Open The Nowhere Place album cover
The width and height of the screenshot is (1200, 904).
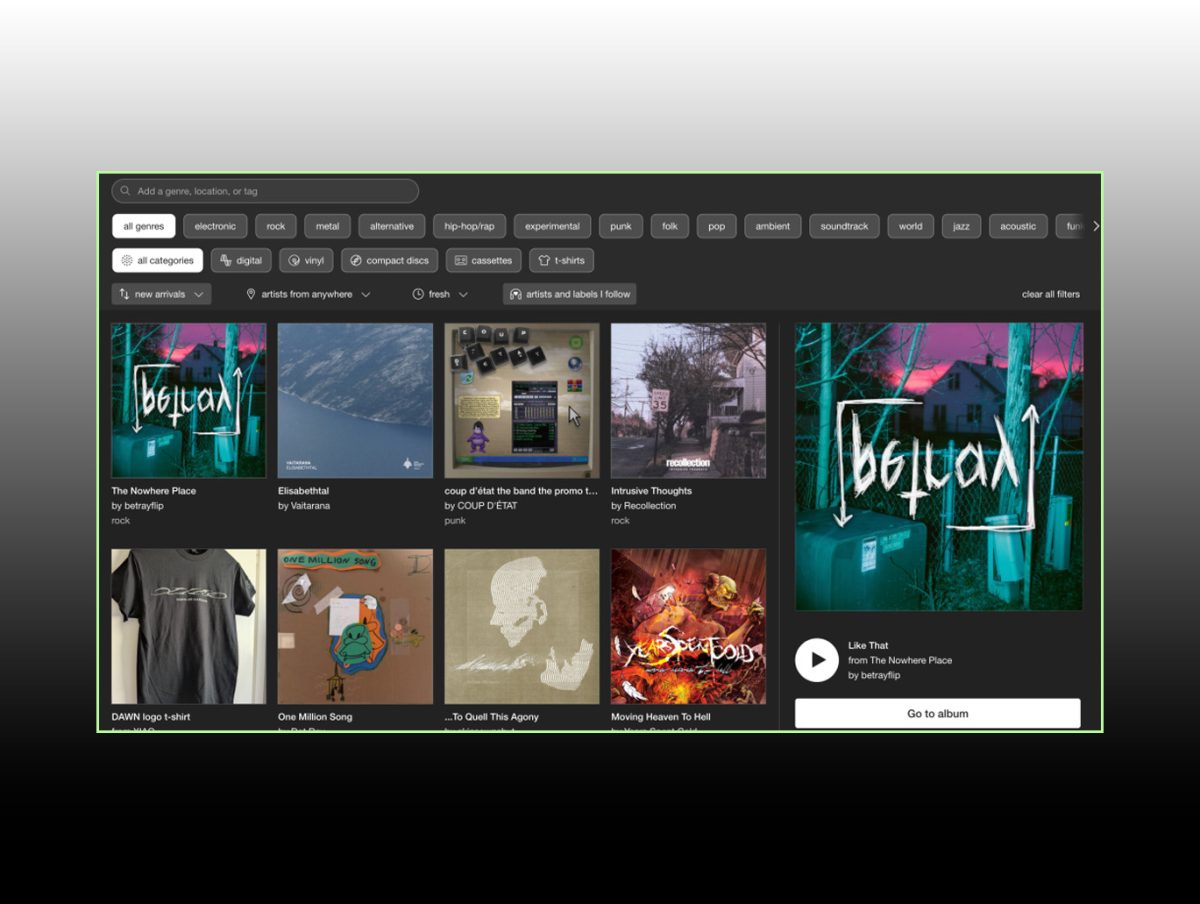click(189, 400)
